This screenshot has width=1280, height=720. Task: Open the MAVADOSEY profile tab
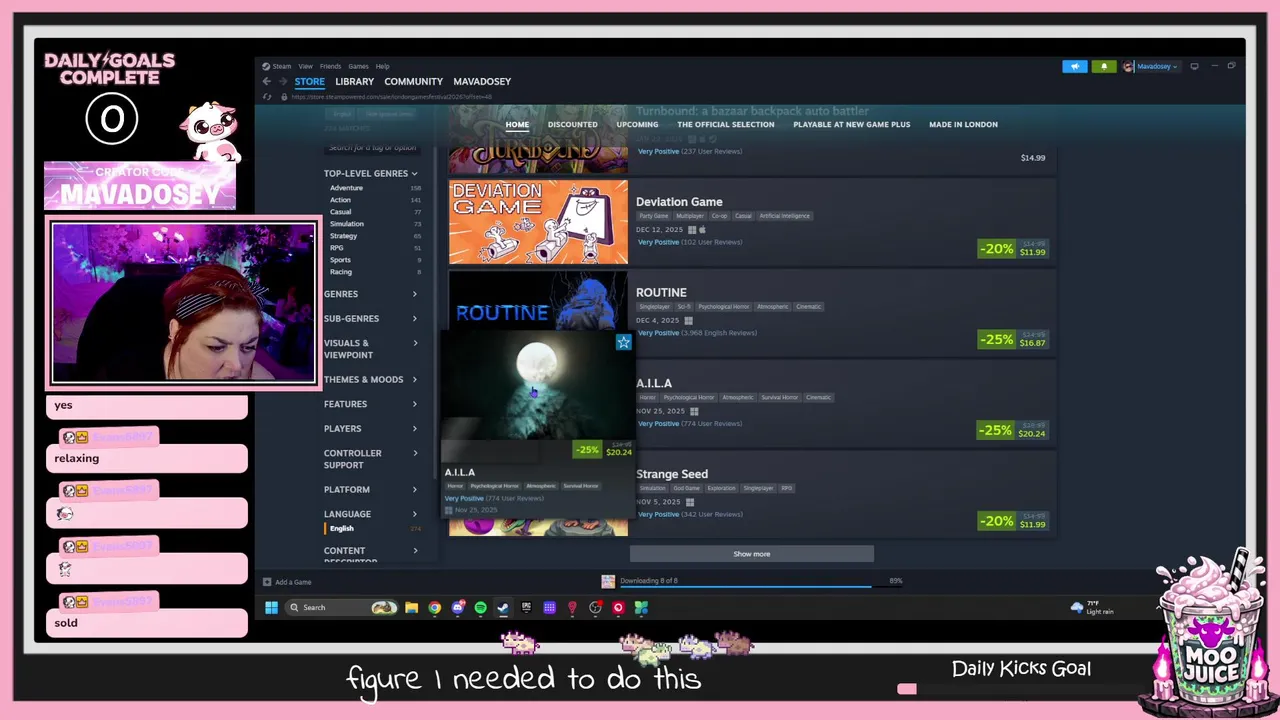click(482, 82)
